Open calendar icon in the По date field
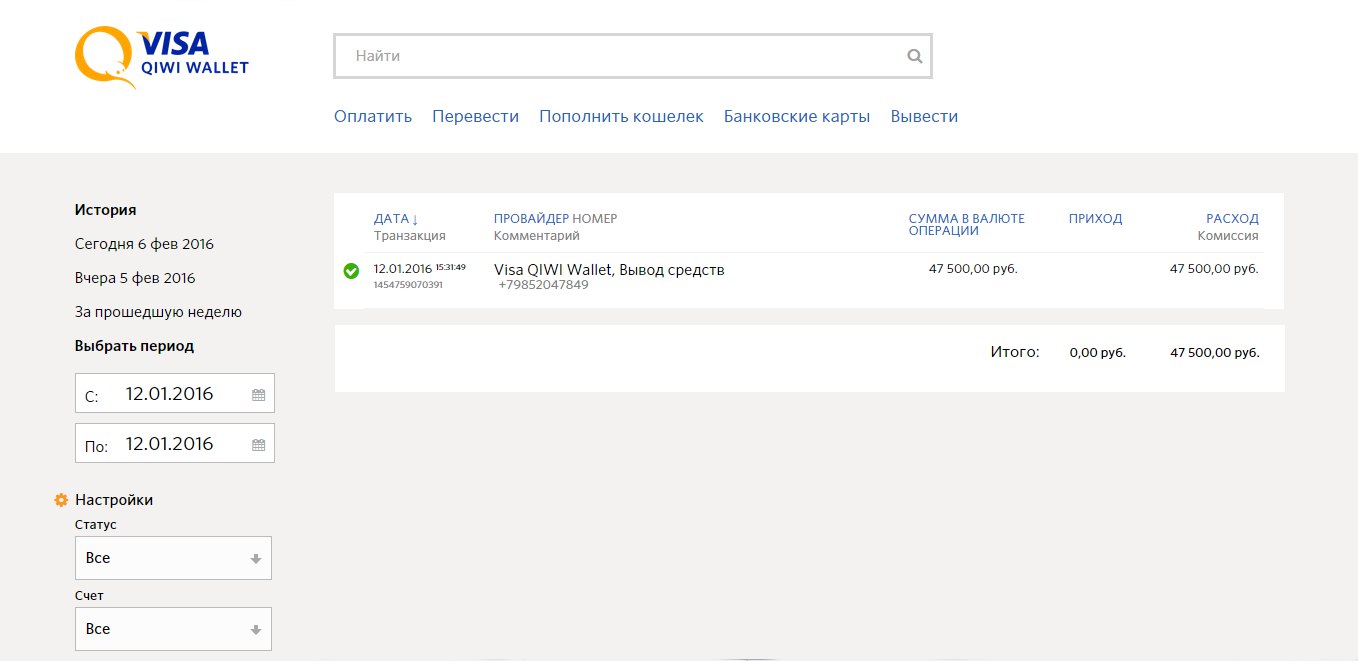This screenshot has width=1358, height=661. click(258, 445)
